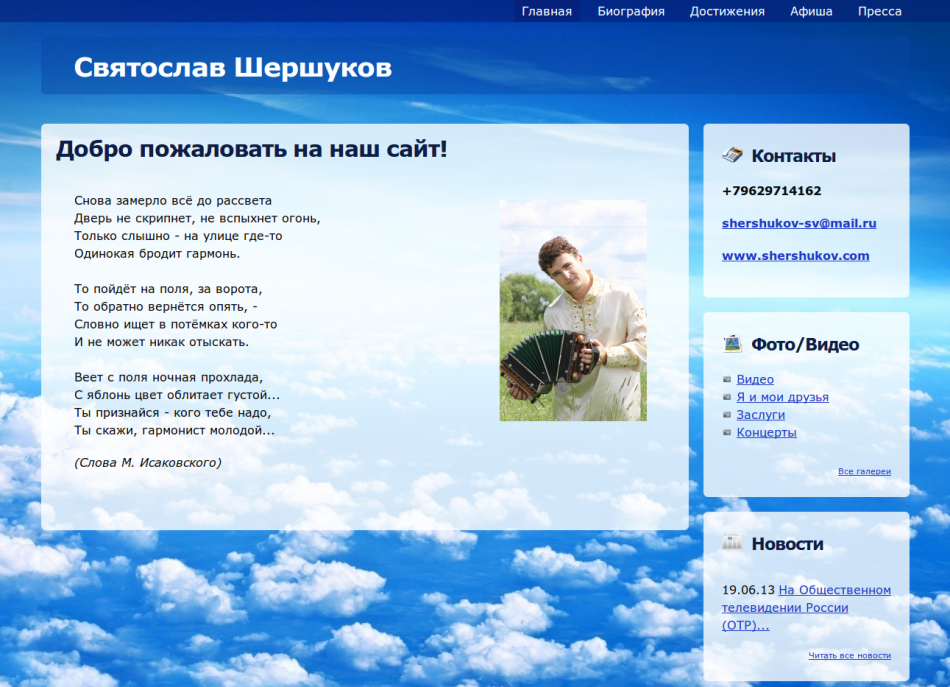Go to the Достижения page
Screen dimensions: 950x687
tap(727, 12)
